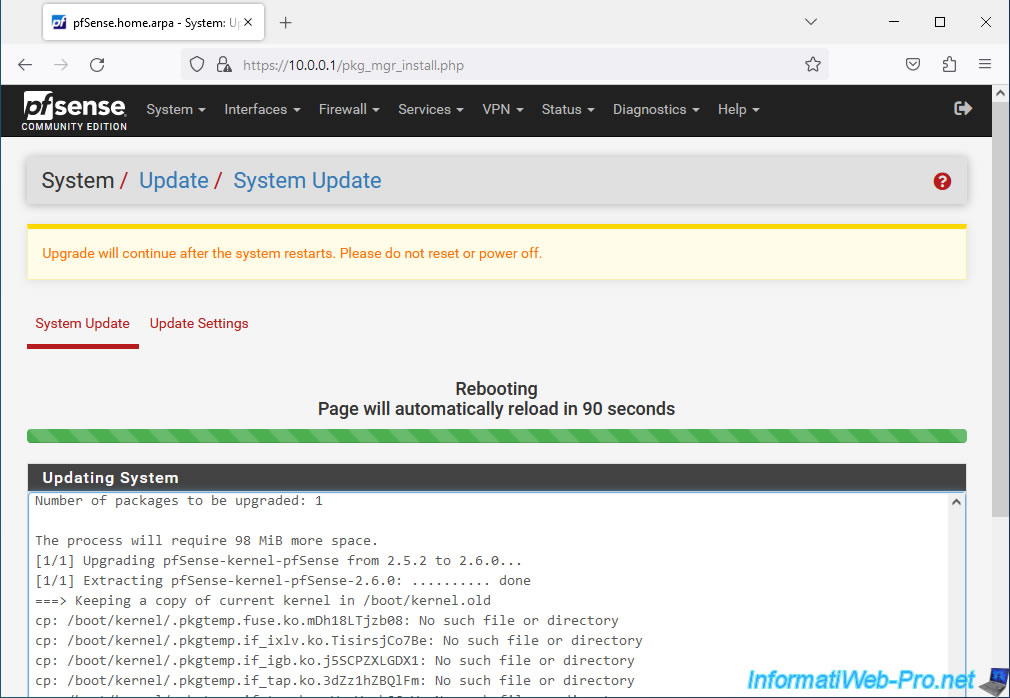The image size is (1010, 698).
Task: Click the Updating System panel header
Action: coord(497,478)
